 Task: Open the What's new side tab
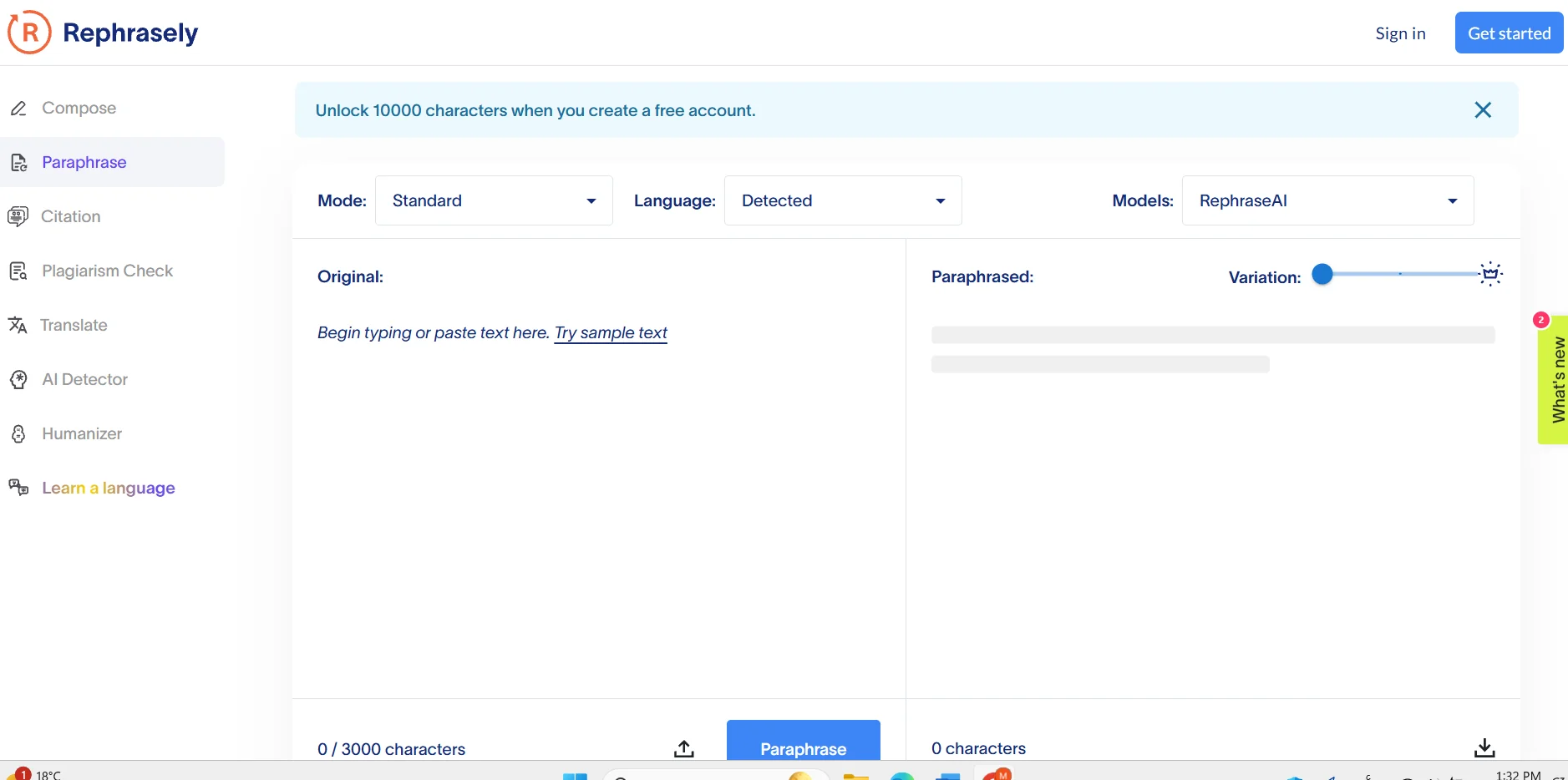tap(1555, 380)
